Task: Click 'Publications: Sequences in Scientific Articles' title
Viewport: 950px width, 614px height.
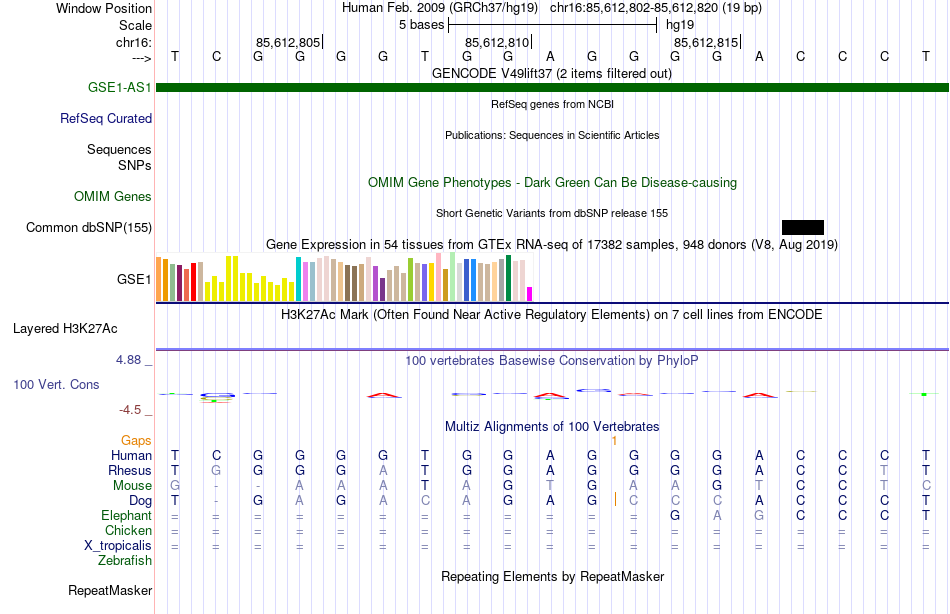Action: coord(552,135)
